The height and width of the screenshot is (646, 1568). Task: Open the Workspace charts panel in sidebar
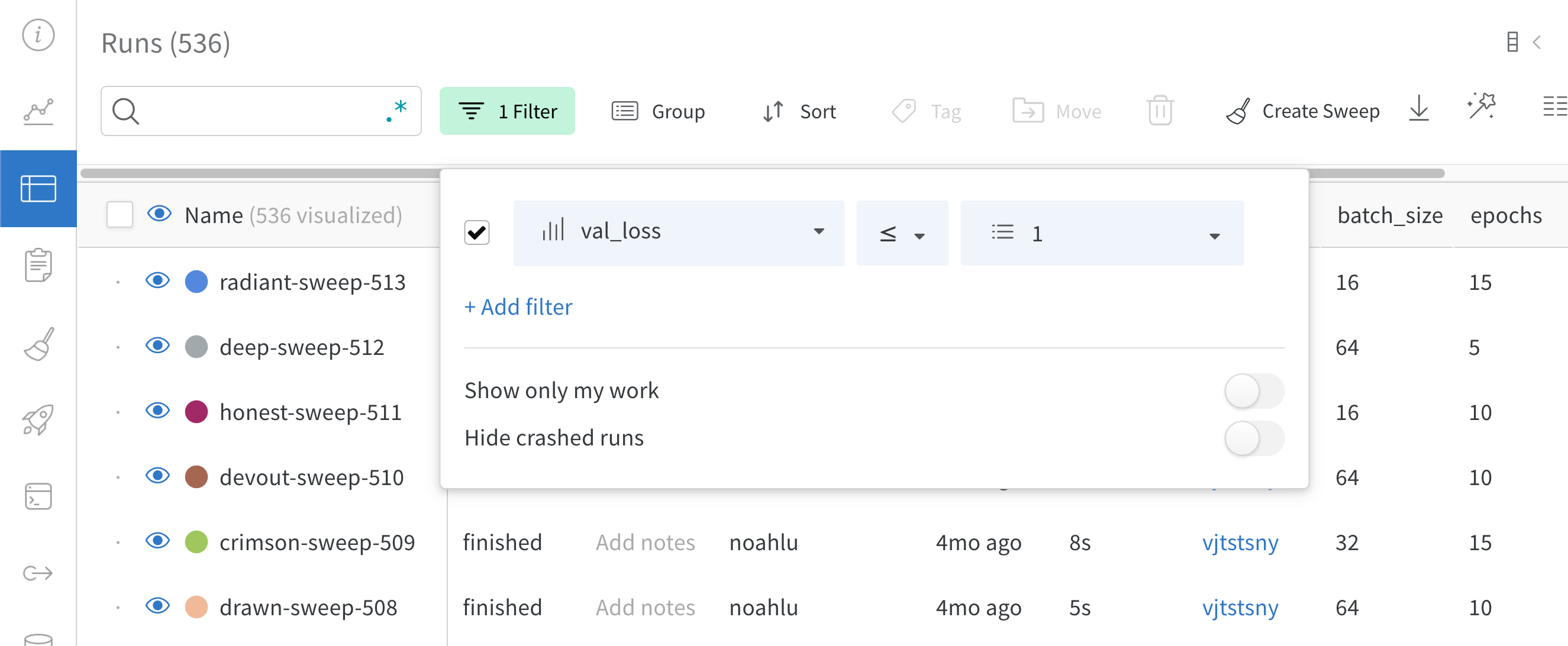tap(38, 111)
